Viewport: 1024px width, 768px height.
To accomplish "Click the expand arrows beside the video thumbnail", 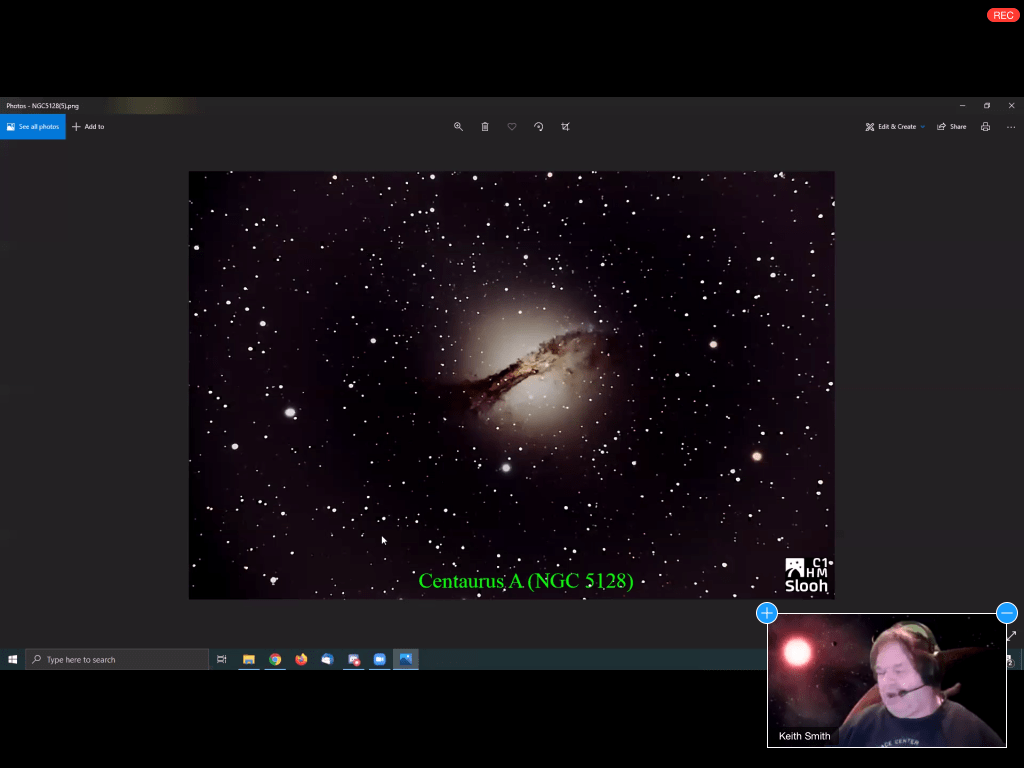I will click(x=1012, y=636).
